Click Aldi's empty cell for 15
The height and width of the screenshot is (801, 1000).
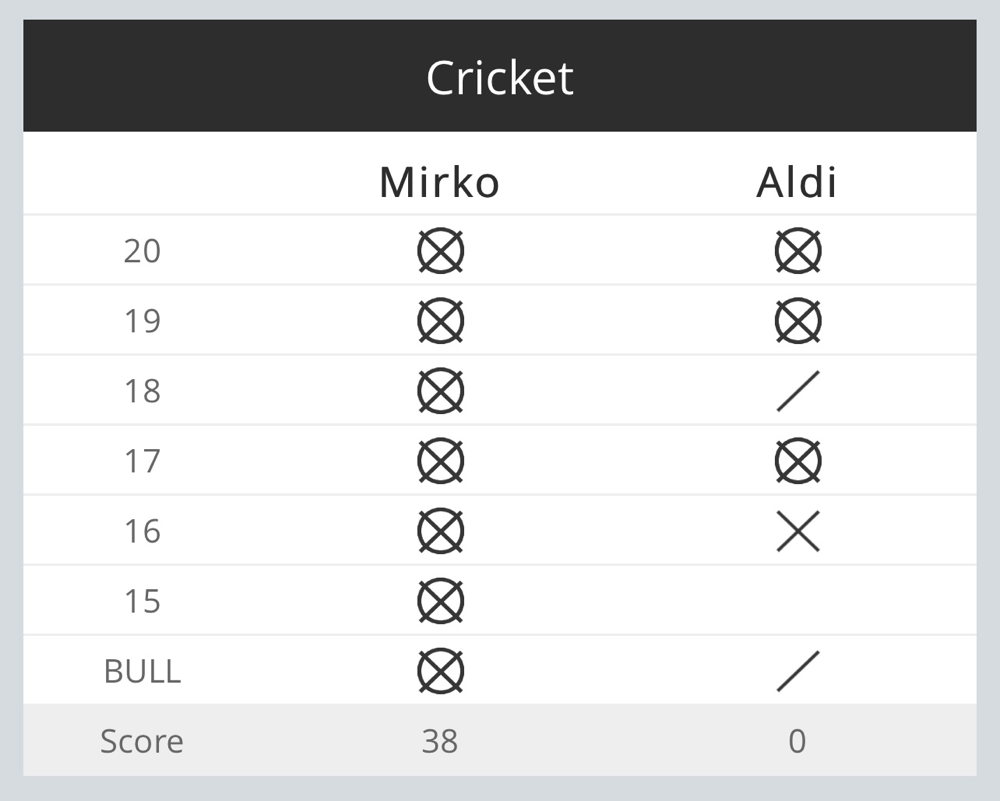(x=797, y=601)
